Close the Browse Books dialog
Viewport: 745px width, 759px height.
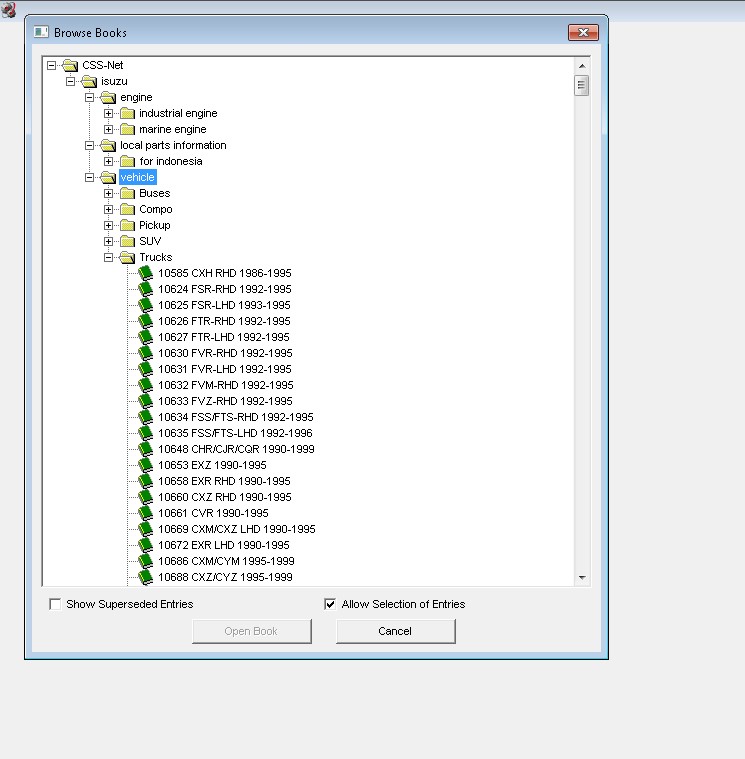pos(583,32)
